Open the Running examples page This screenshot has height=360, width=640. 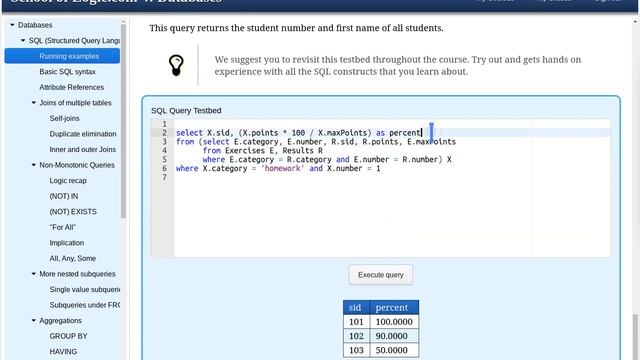pyautogui.click(x=62, y=56)
